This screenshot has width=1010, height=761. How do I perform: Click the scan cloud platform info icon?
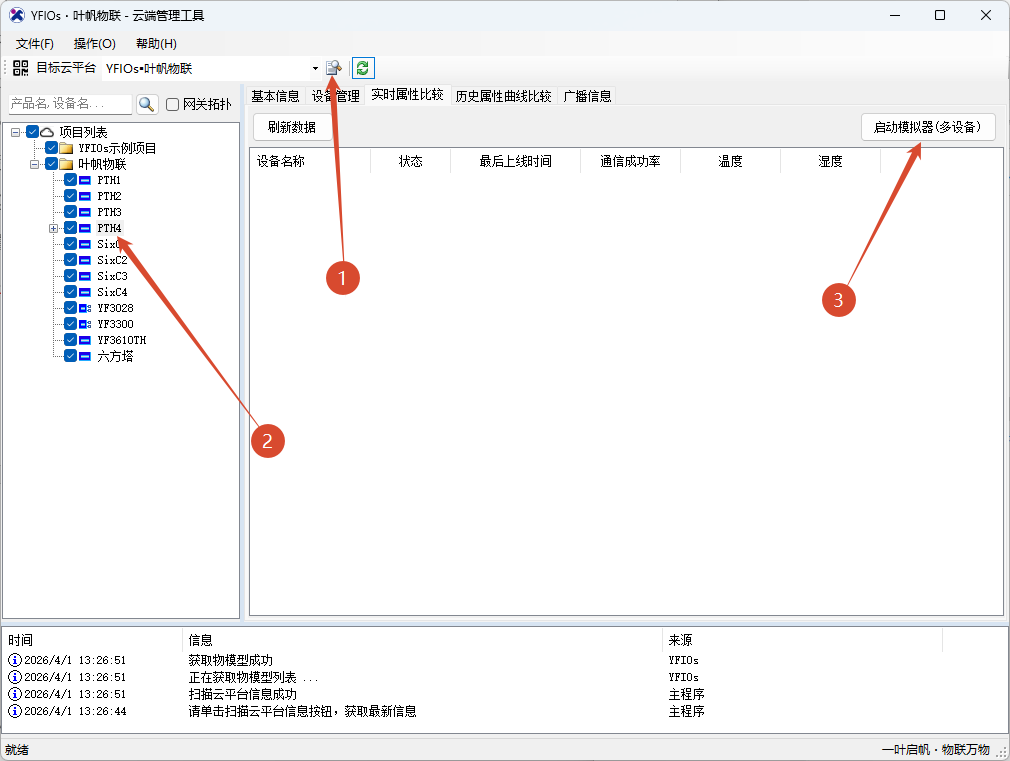click(x=334, y=68)
